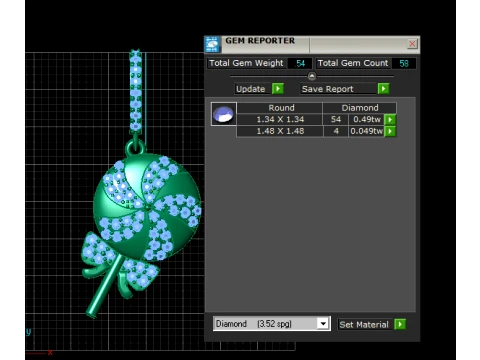Select the 1.34 X 1.34 size cell
Viewport: 480px width, 360px height.
(280, 119)
